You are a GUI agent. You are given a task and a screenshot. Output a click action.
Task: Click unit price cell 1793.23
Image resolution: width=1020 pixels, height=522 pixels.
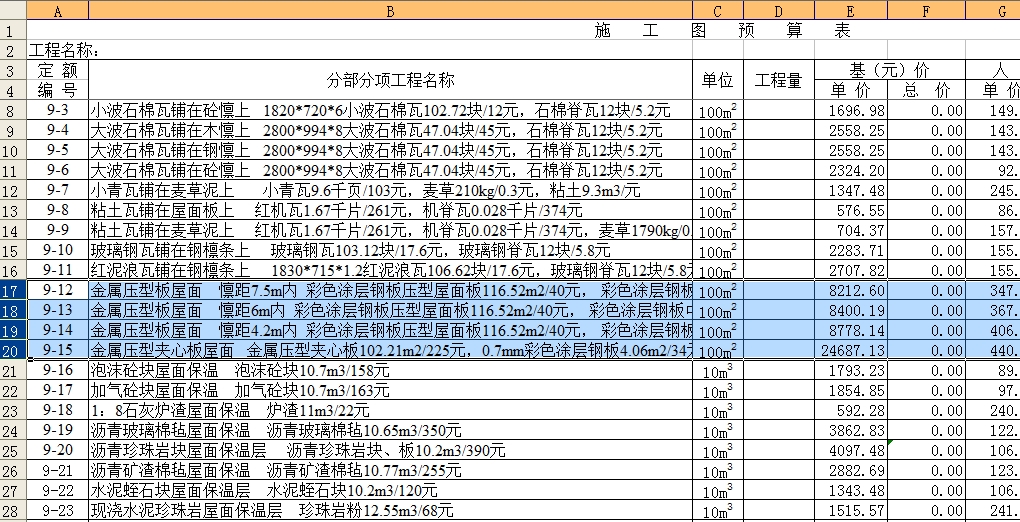coord(851,371)
